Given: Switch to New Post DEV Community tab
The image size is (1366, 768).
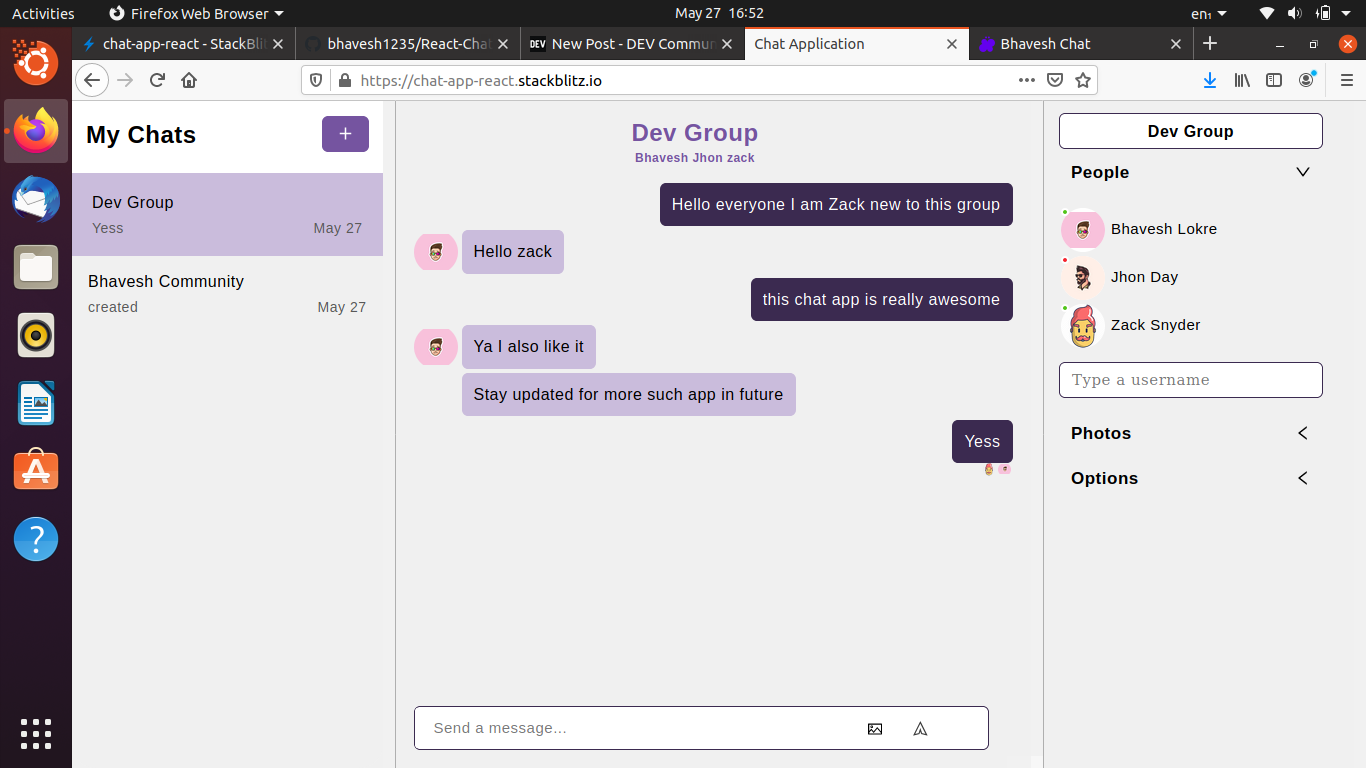Looking at the screenshot, I should click(632, 44).
